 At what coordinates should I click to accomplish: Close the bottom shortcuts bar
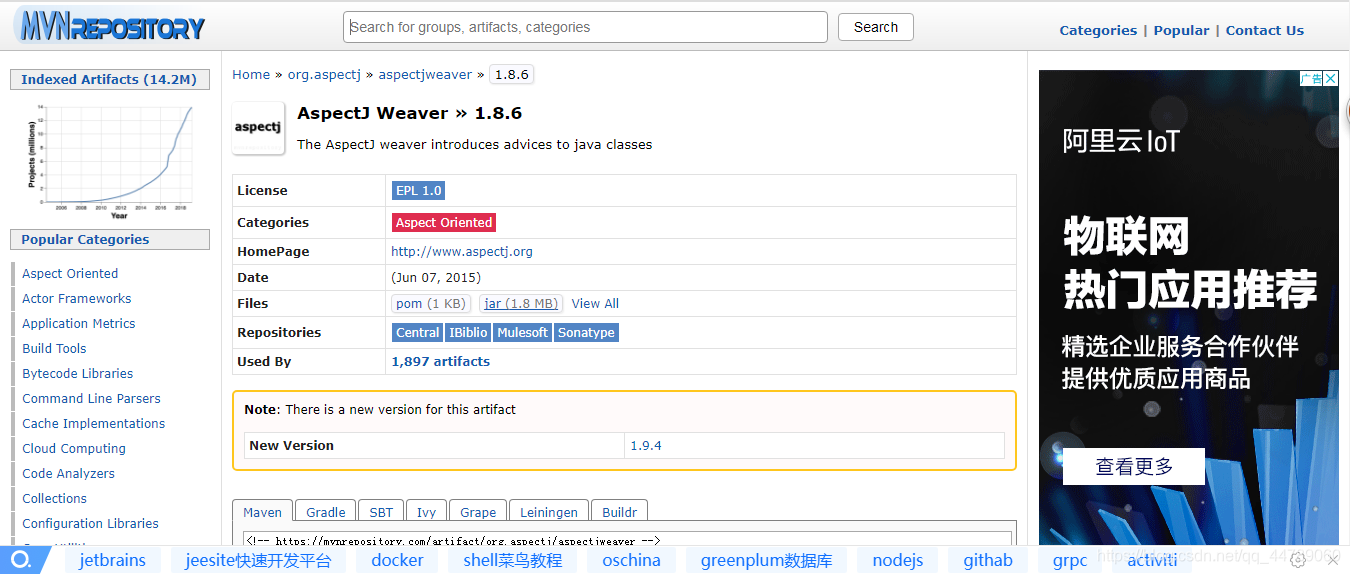(1331, 560)
